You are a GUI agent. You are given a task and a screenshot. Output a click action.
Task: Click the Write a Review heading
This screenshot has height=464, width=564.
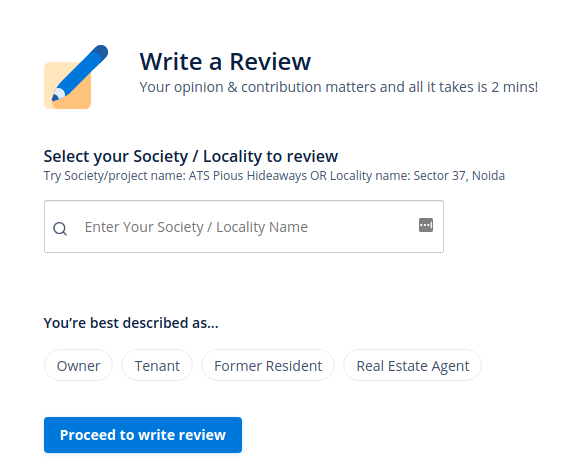[225, 62]
